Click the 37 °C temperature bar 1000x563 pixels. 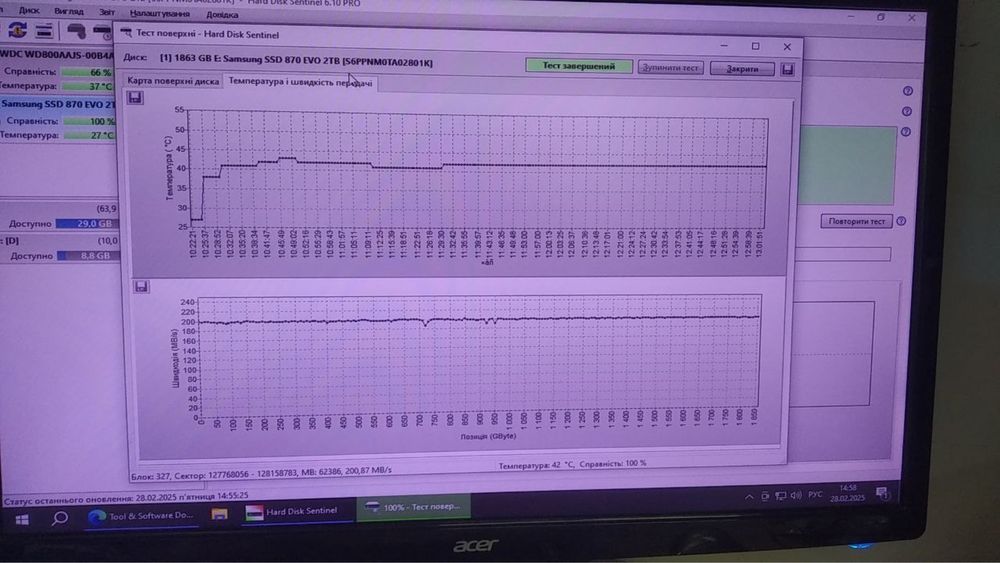click(x=87, y=86)
